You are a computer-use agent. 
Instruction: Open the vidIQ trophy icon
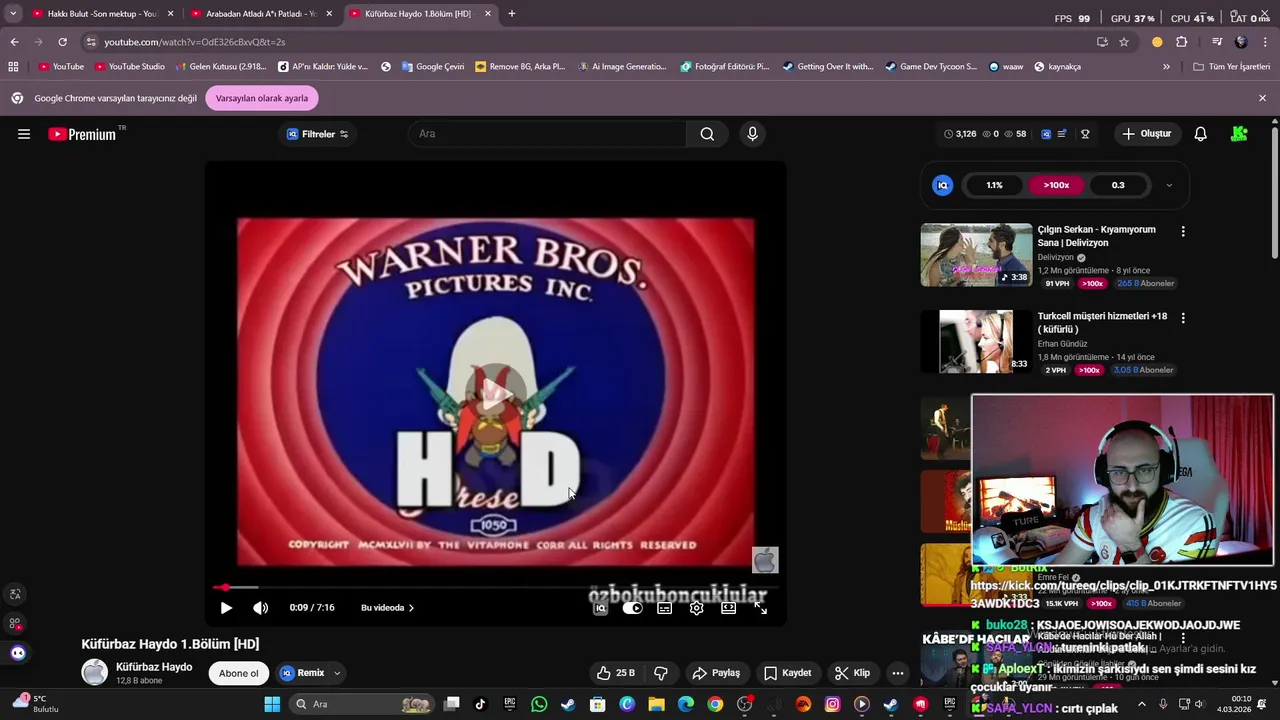pyautogui.click(x=1085, y=134)
